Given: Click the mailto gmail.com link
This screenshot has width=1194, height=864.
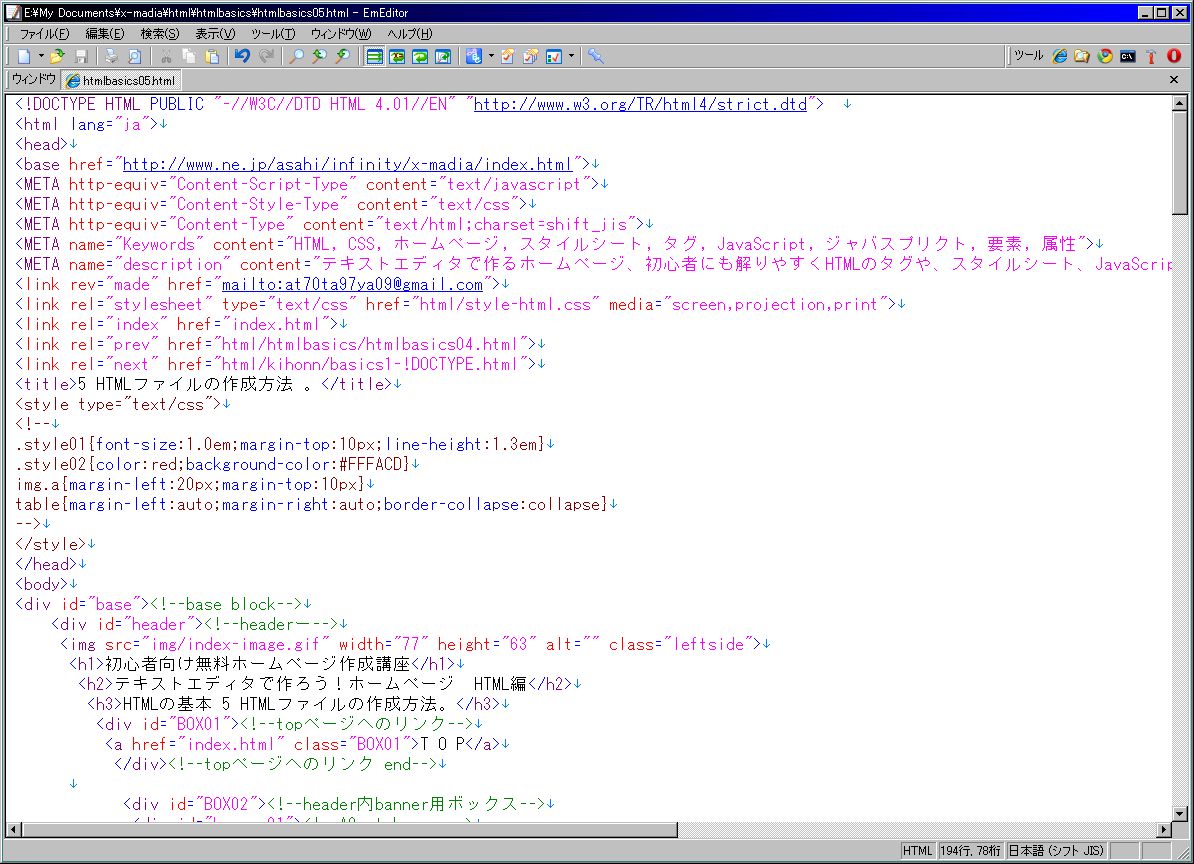Looking at the screenshot, I should [x=352, y=285].
